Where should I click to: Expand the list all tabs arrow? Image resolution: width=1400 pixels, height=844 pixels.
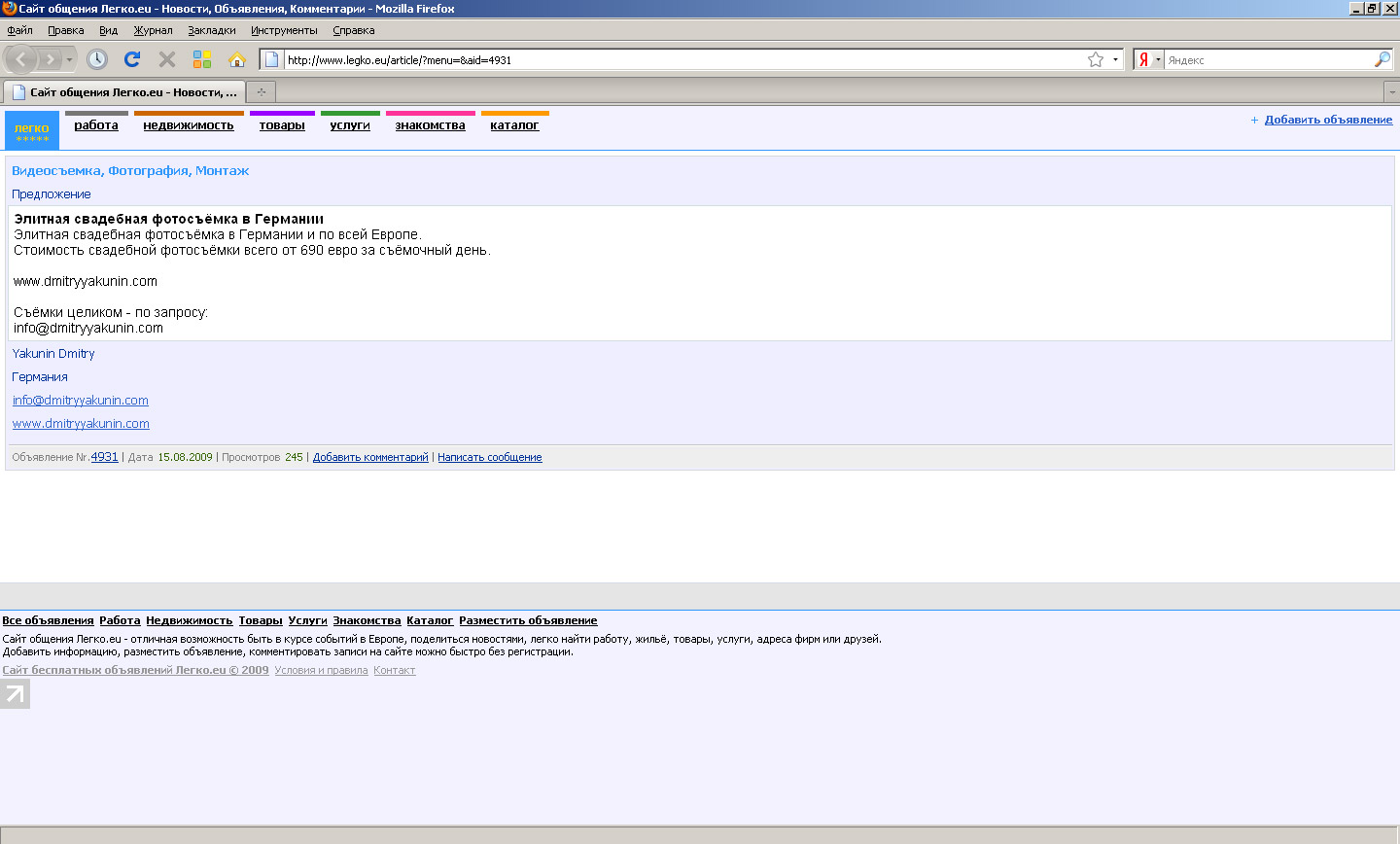(x=1391, y=92)
